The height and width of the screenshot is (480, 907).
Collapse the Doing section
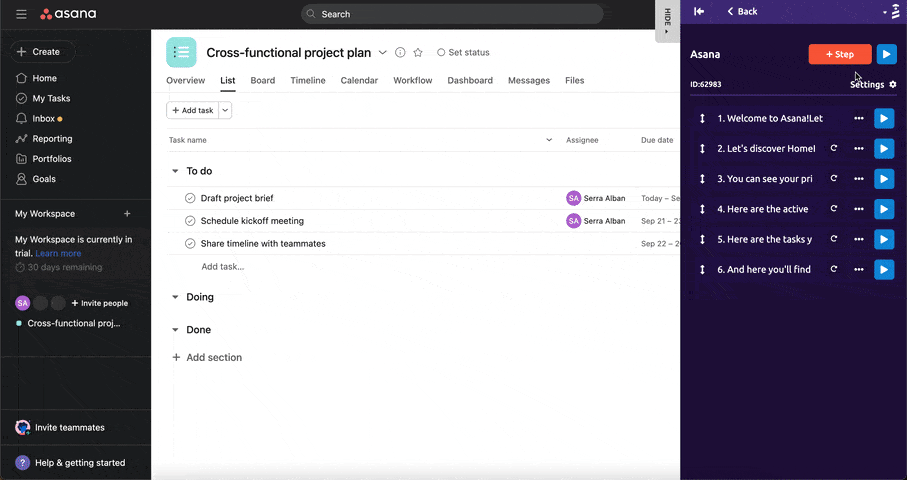pyautogui.click(x=175, y=297)
